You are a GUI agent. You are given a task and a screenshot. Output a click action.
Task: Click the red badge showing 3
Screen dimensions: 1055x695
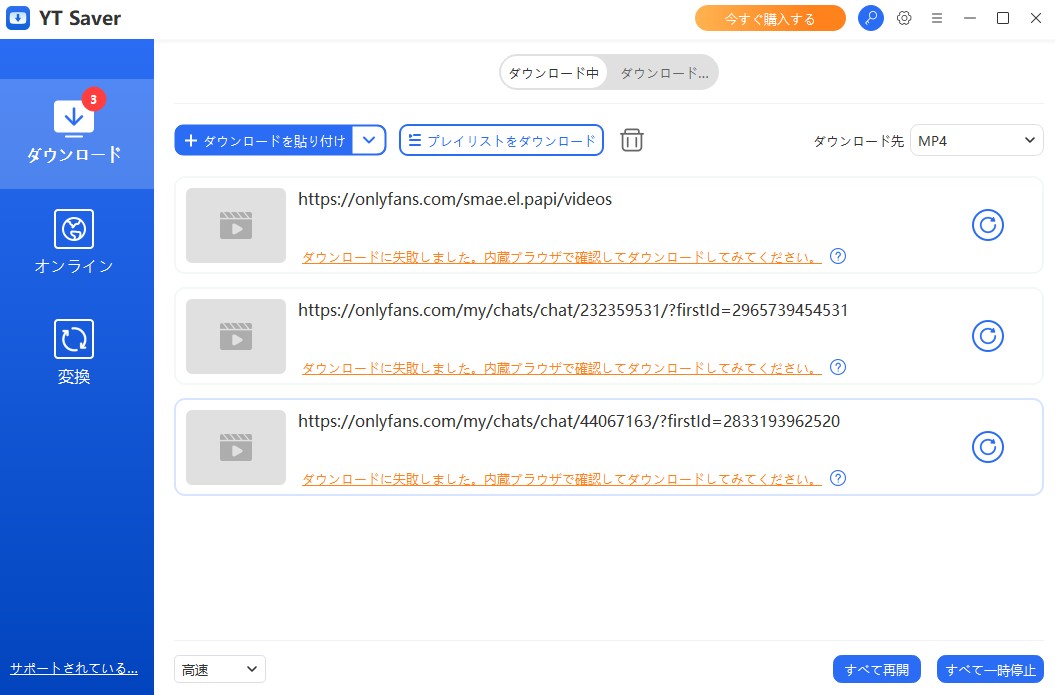[x=94, y=100]
